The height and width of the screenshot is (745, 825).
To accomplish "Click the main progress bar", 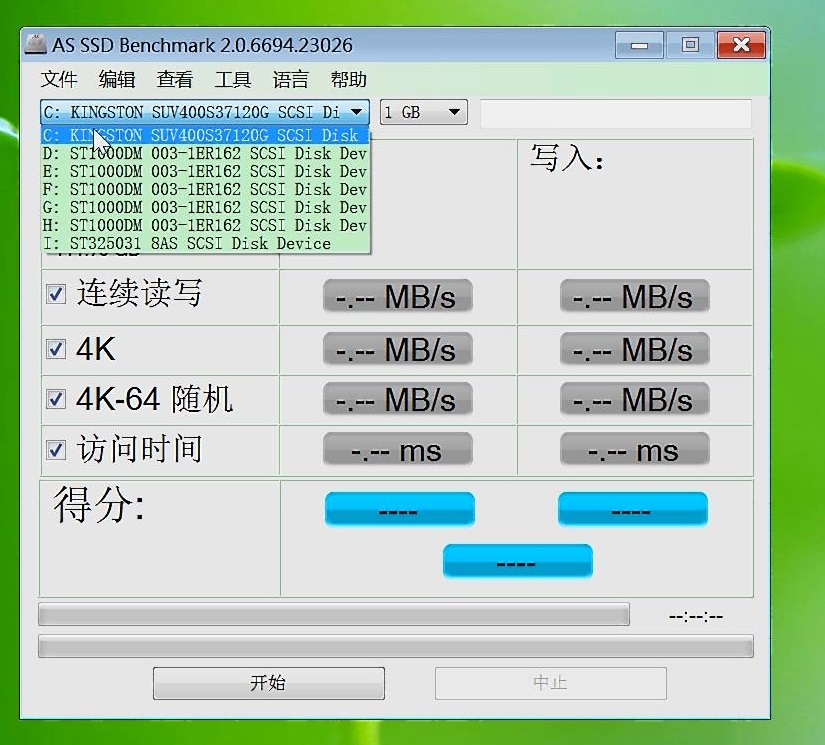I will click(335, 615).
